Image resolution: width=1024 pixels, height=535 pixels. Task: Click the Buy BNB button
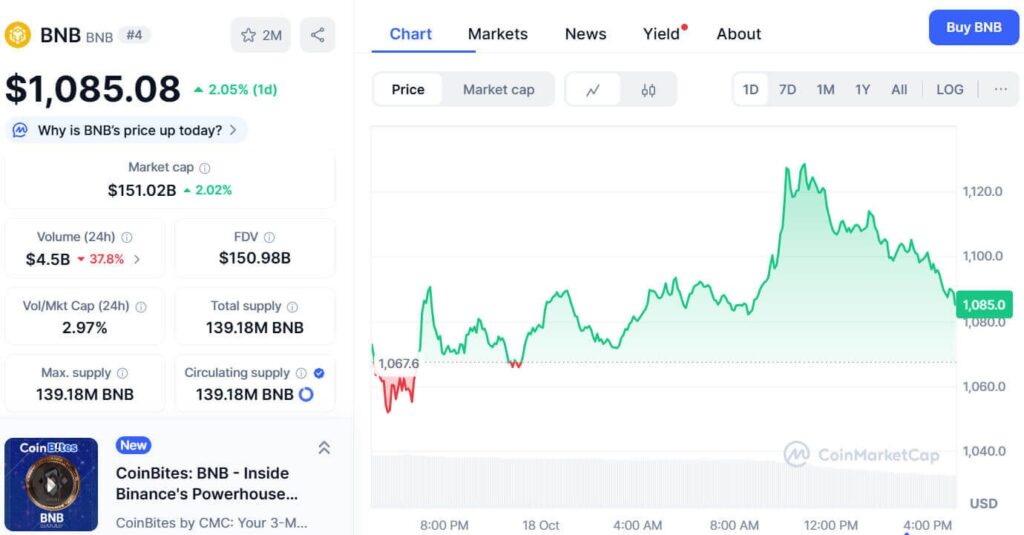(973, 27)
